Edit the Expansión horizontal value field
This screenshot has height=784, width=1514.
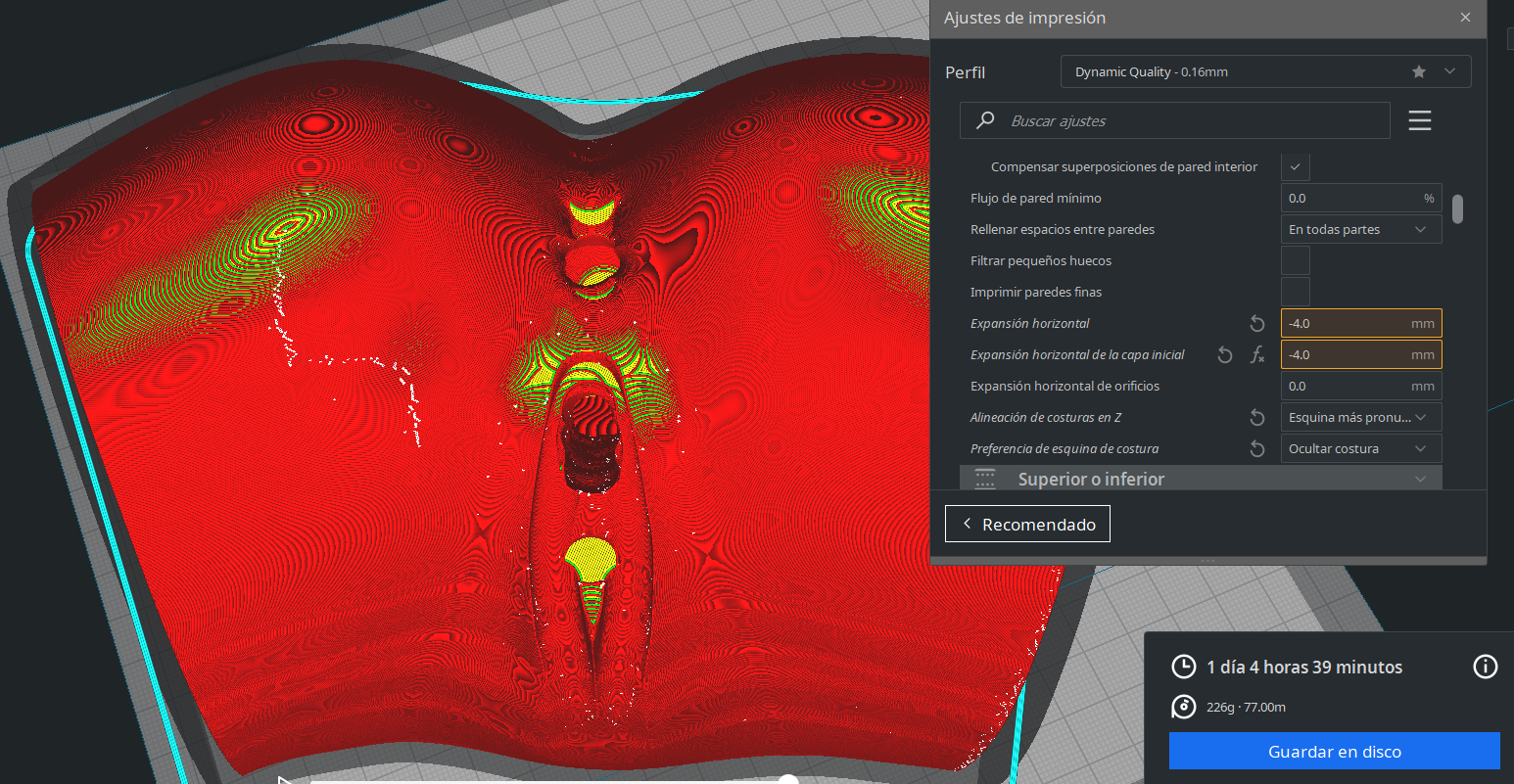pos(1361,323)
